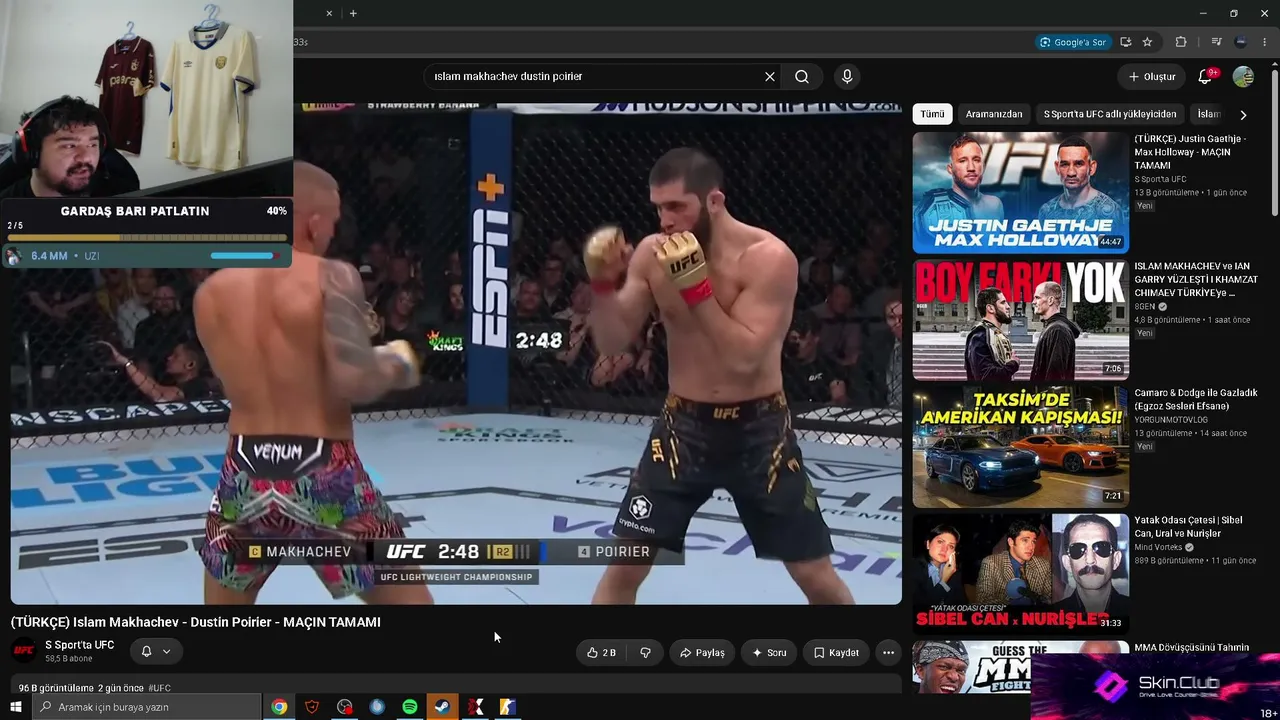This screenshot has width=1280, height=720.
Task: Click the main video player to pause
Action: pos(456,353)
